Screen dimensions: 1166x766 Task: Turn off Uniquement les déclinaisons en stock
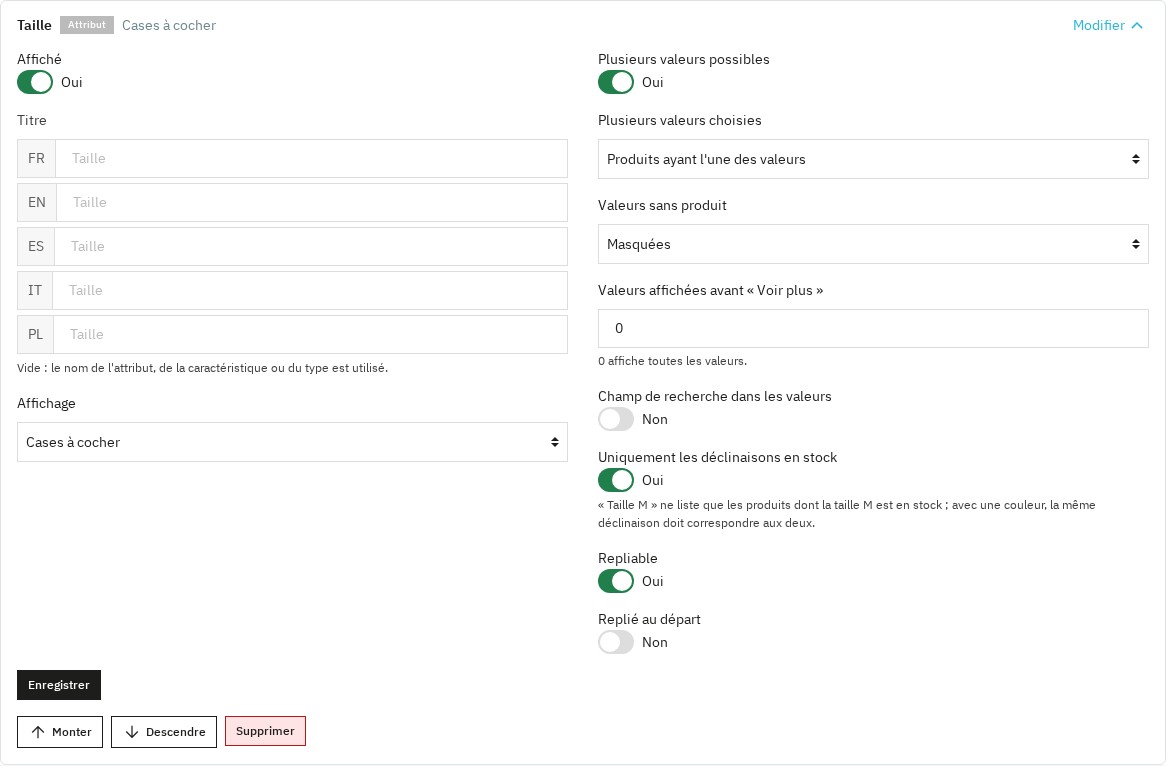point(616,480)
